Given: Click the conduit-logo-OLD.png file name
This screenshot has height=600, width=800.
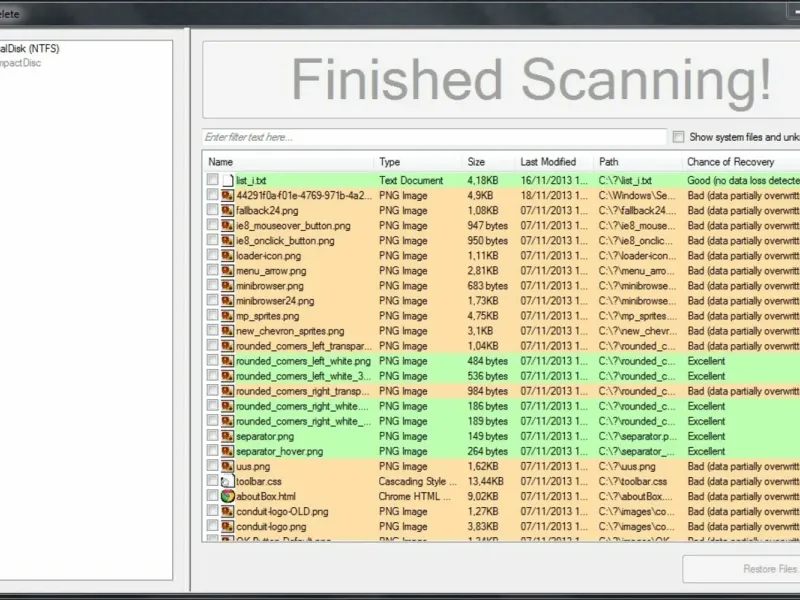Looking at the screenshot, I should point(282,511).
